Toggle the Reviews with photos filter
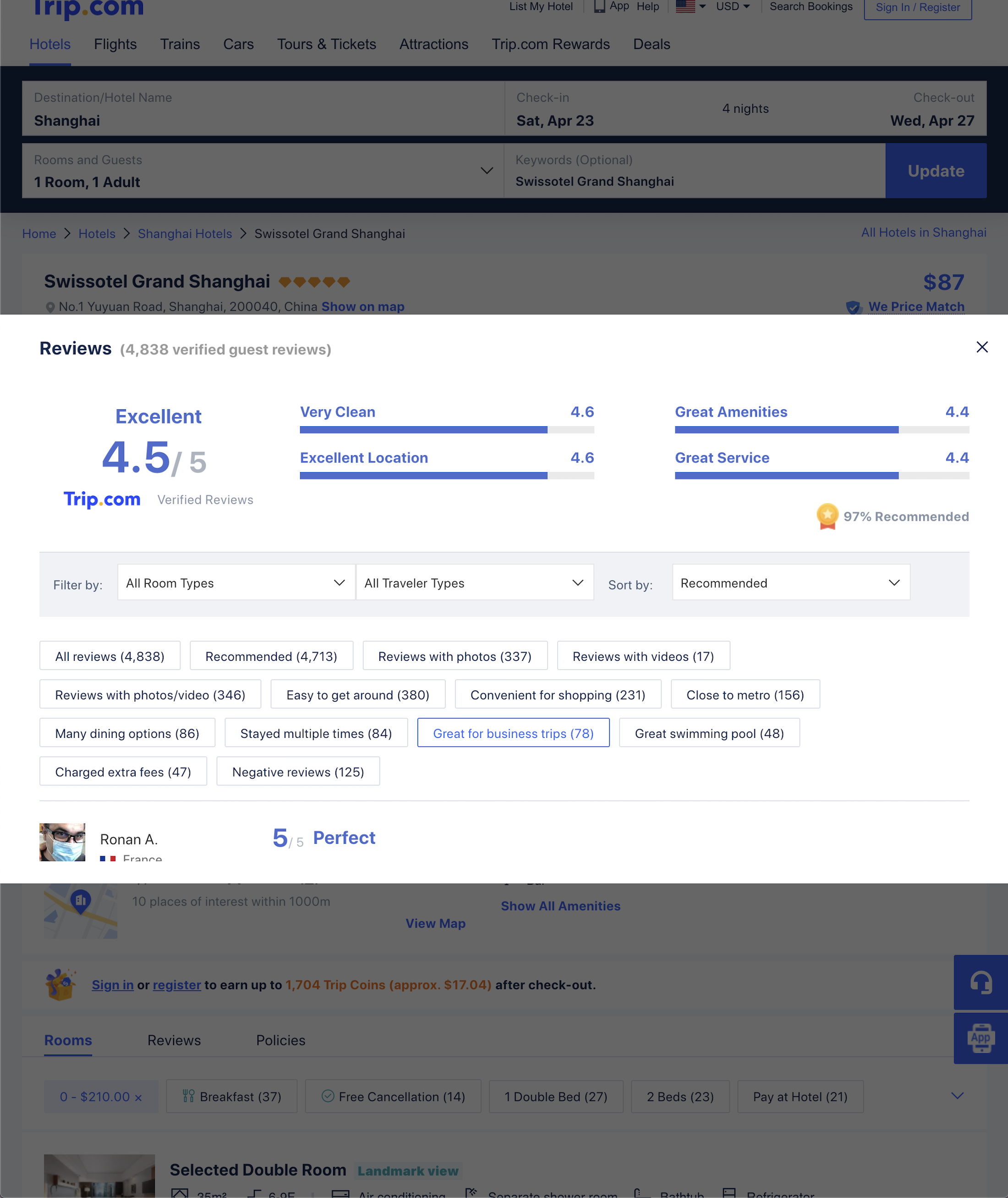The image size is (1008, 1198). coord(454,656)
